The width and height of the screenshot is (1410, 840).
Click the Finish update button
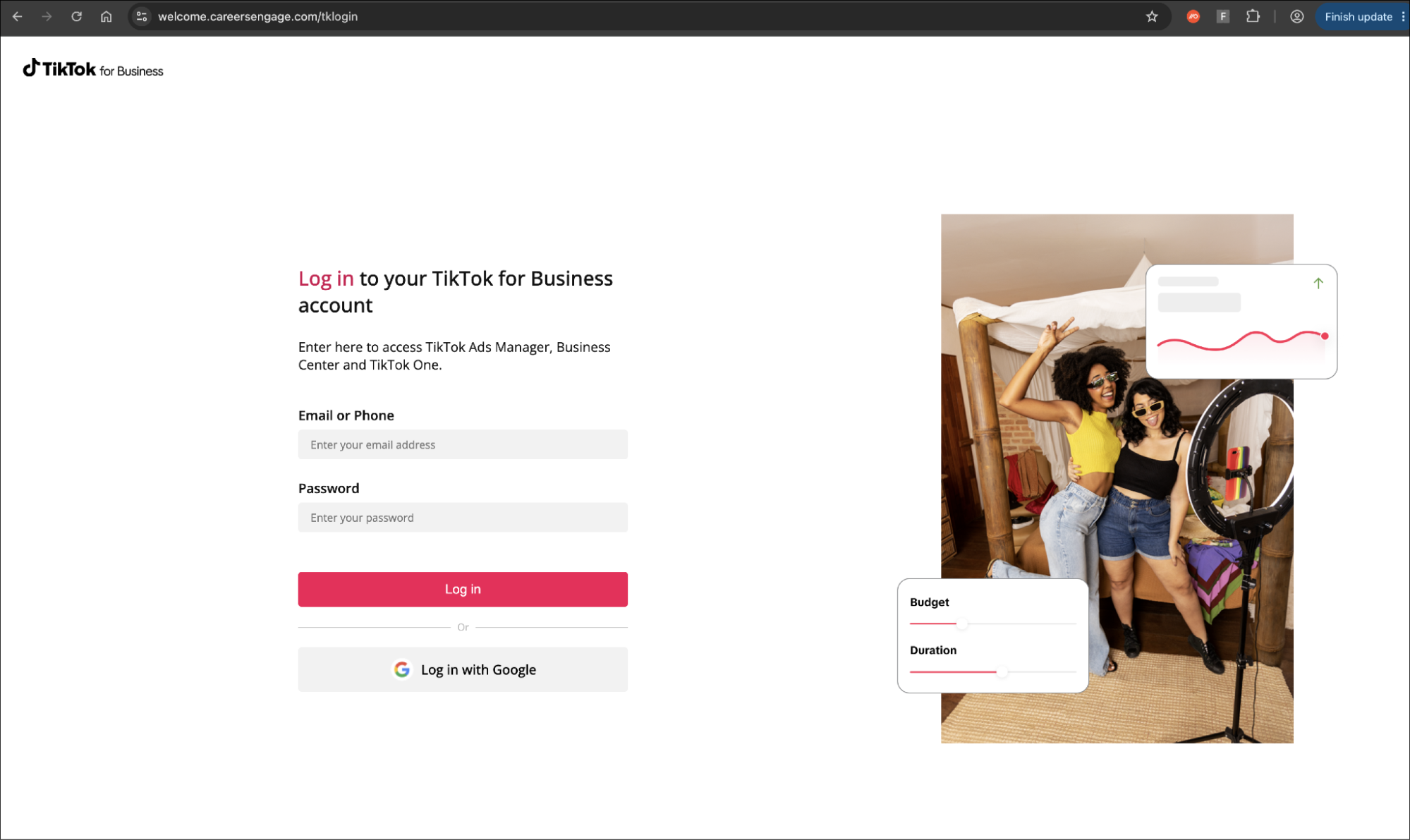[1358, 16]
